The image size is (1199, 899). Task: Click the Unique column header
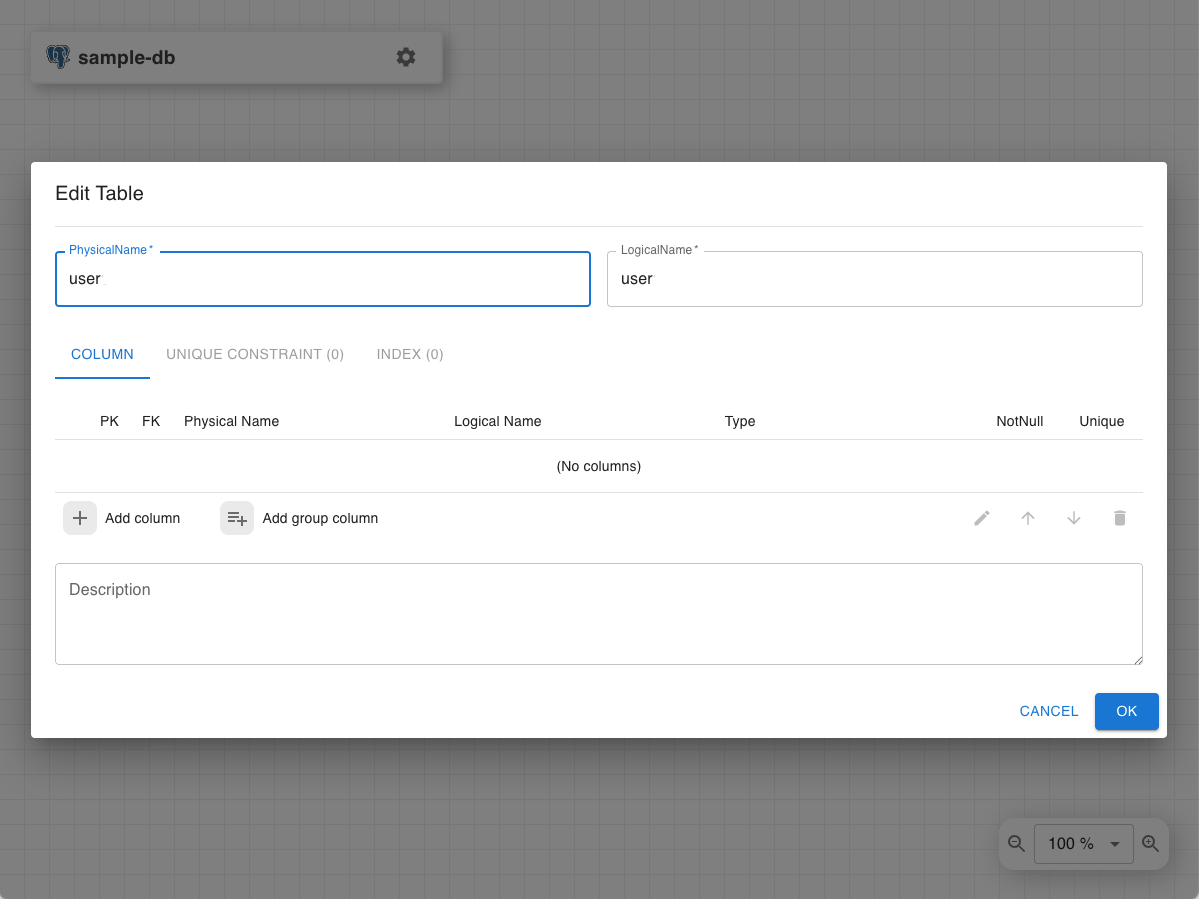1101,421
